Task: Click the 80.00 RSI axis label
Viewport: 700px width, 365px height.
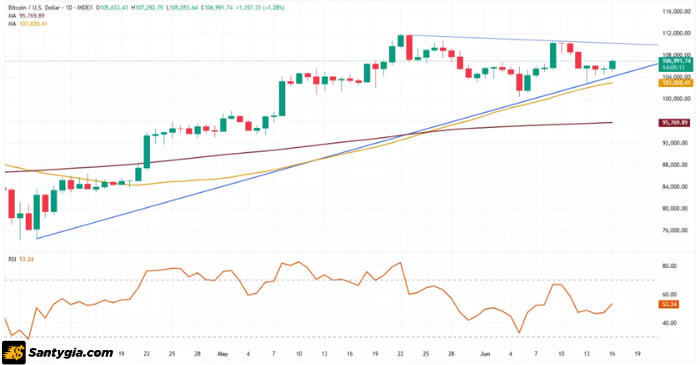Action: [669, 266]
